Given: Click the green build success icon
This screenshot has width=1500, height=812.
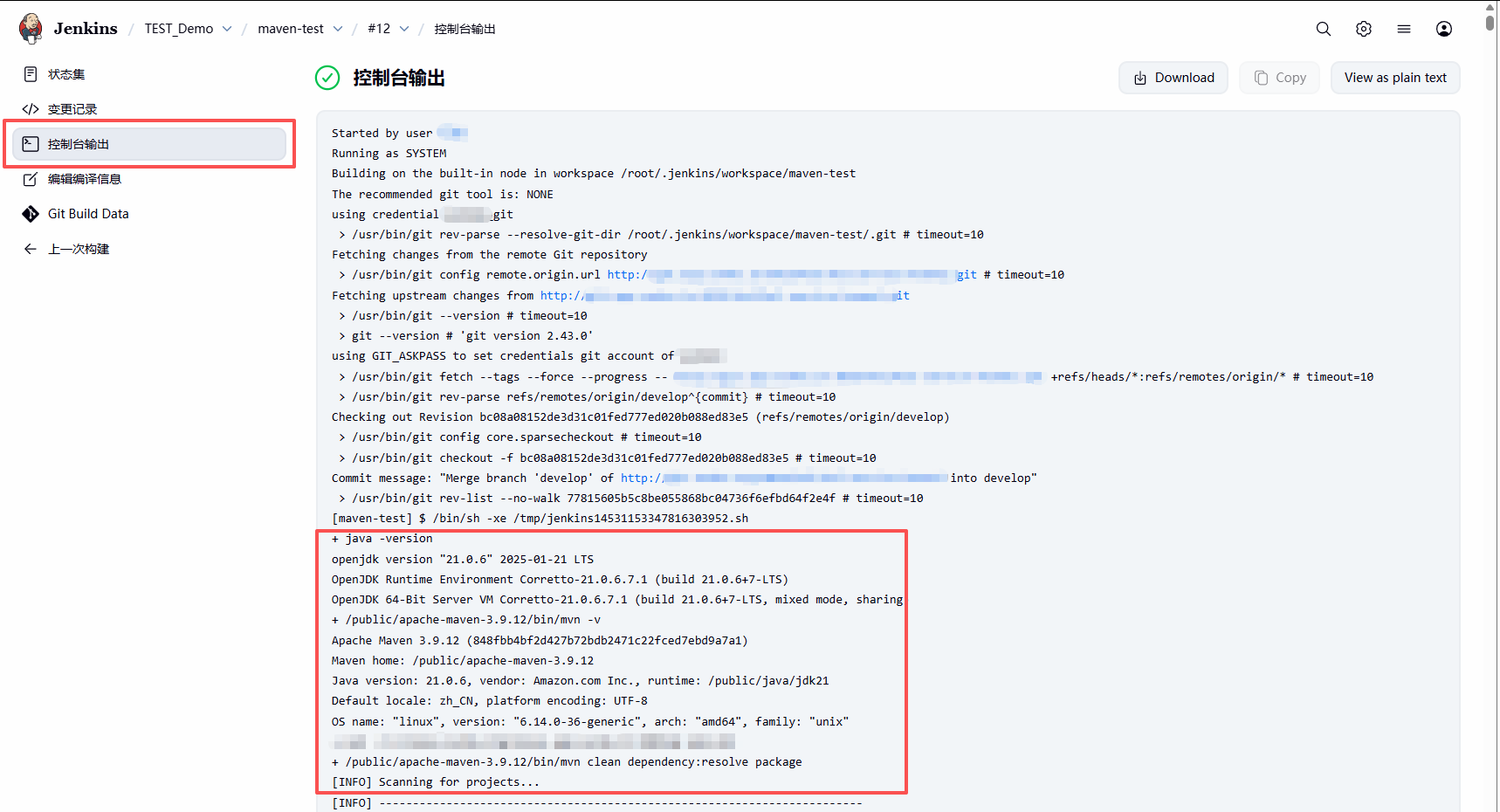Looking at the screenshot, I should point(327,78).
